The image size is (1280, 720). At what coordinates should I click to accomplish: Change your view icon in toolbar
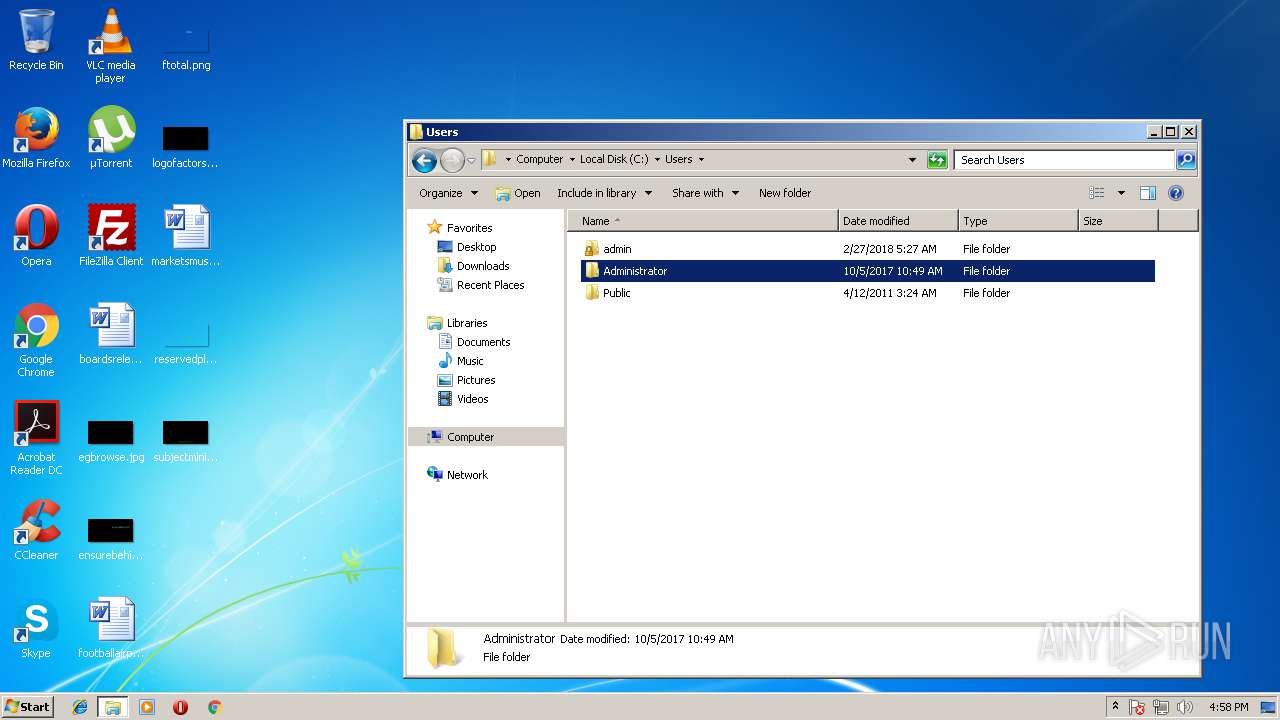(x=1097, y=193)
